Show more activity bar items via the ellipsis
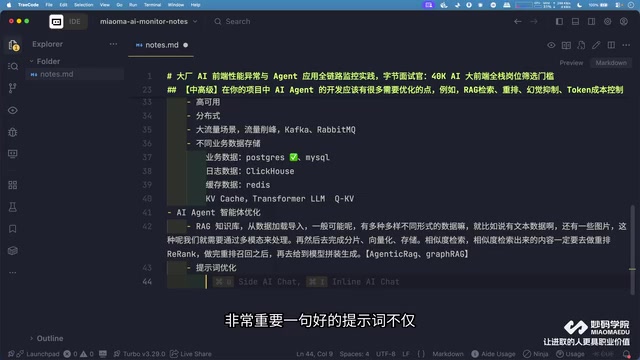 pos(13,272)
